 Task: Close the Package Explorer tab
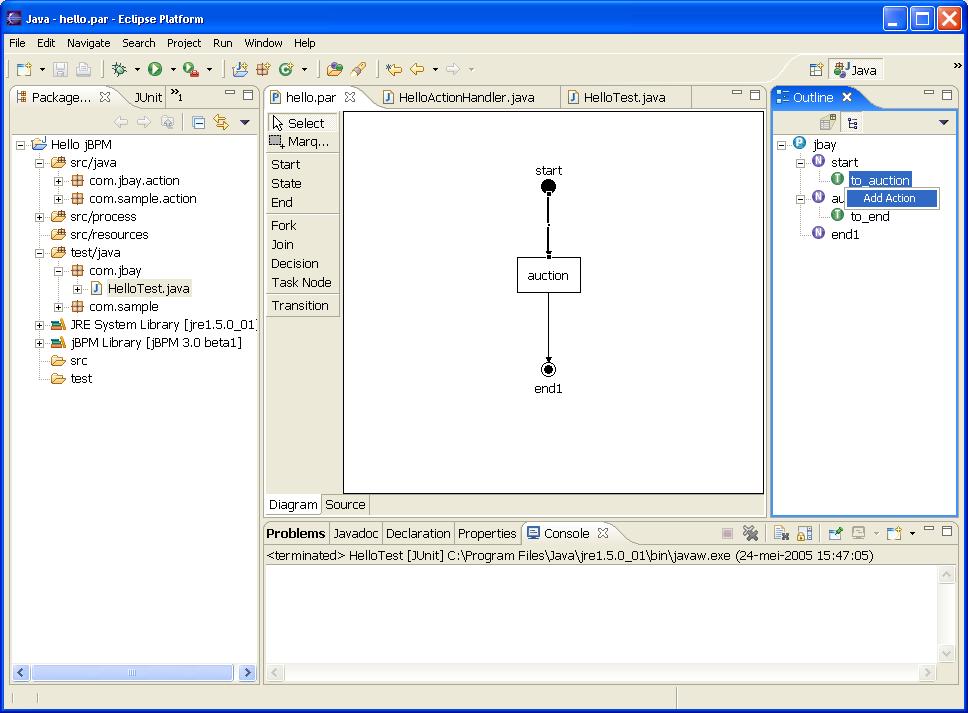point(105,97)
